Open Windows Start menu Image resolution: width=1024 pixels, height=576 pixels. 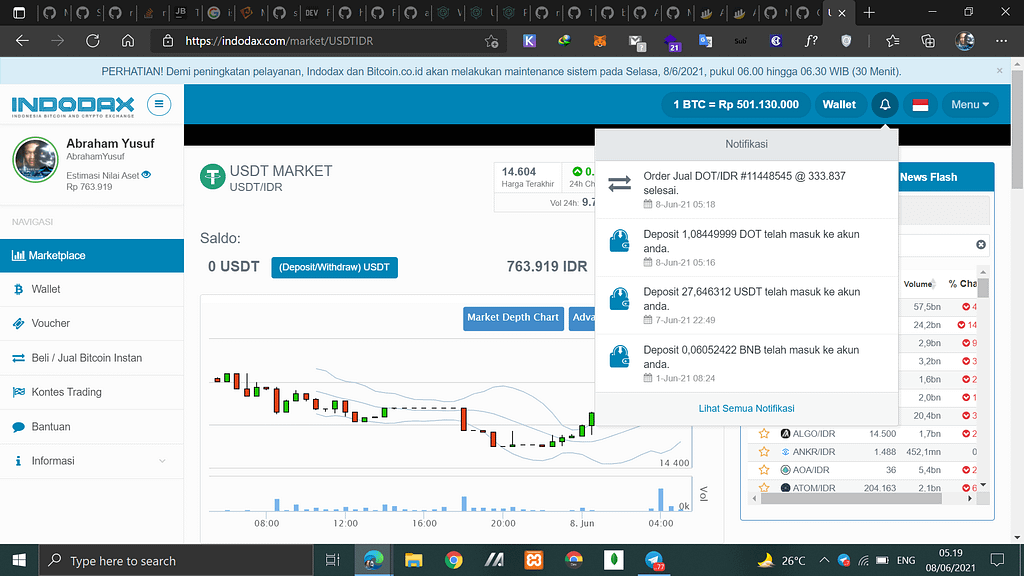point(19,560)
